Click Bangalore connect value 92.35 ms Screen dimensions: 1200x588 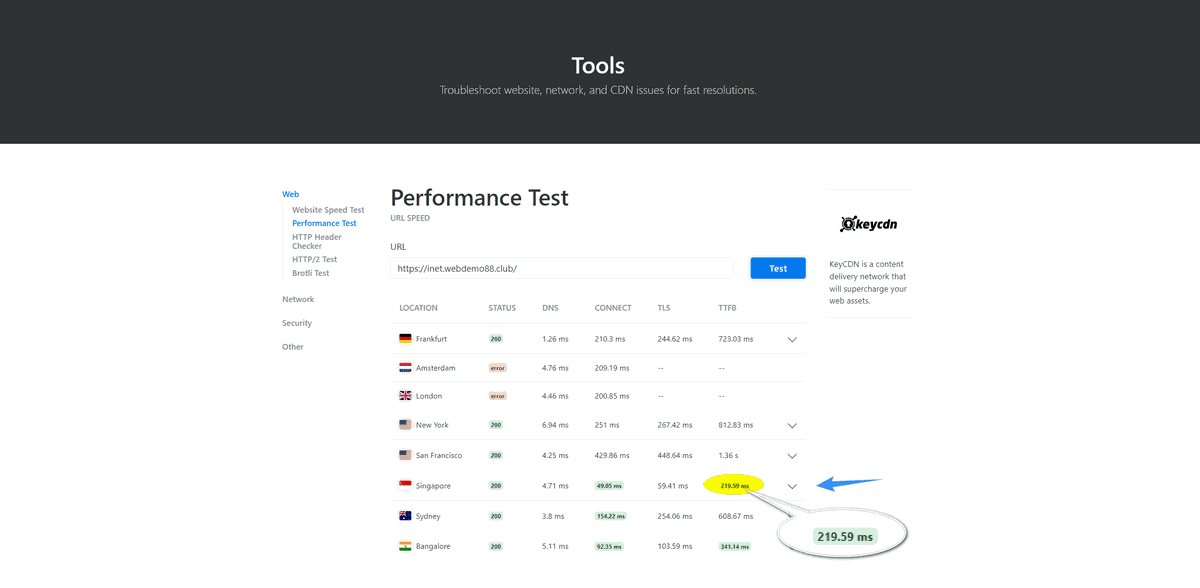click(x=609, y=546)
